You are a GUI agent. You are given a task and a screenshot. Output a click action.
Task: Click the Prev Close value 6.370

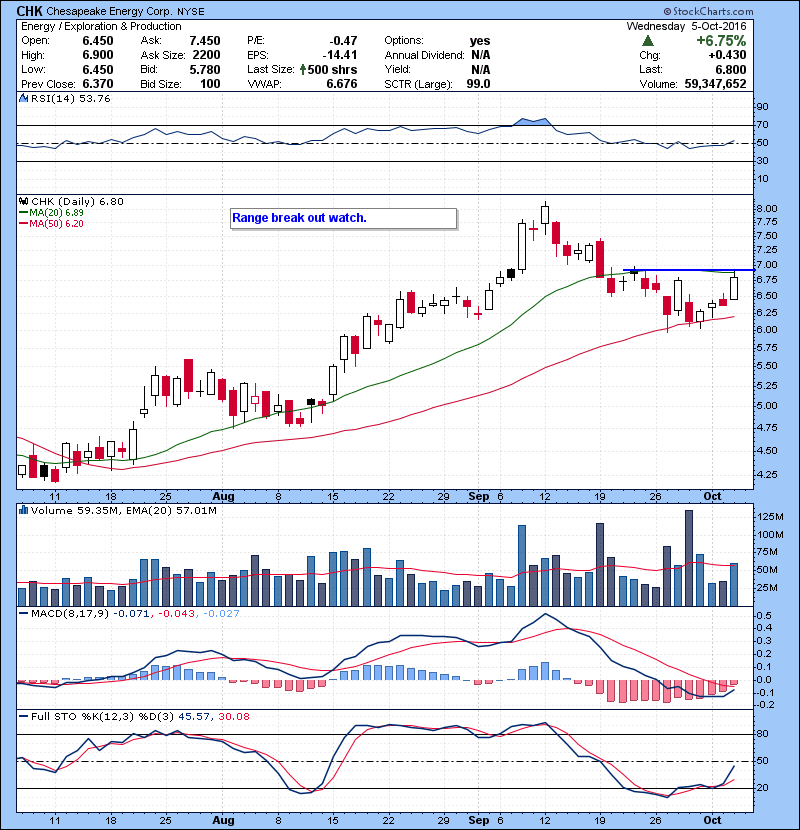point(98,84)
